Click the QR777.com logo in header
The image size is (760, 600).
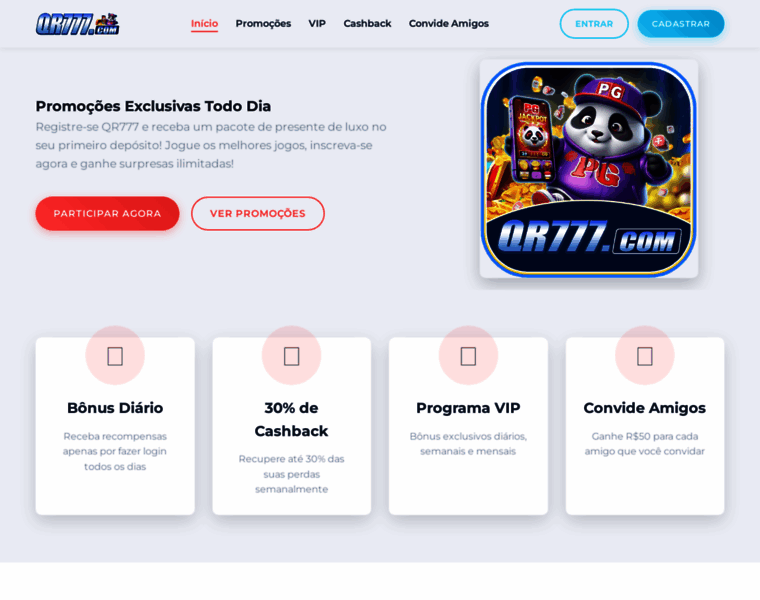tap(78, 24)
